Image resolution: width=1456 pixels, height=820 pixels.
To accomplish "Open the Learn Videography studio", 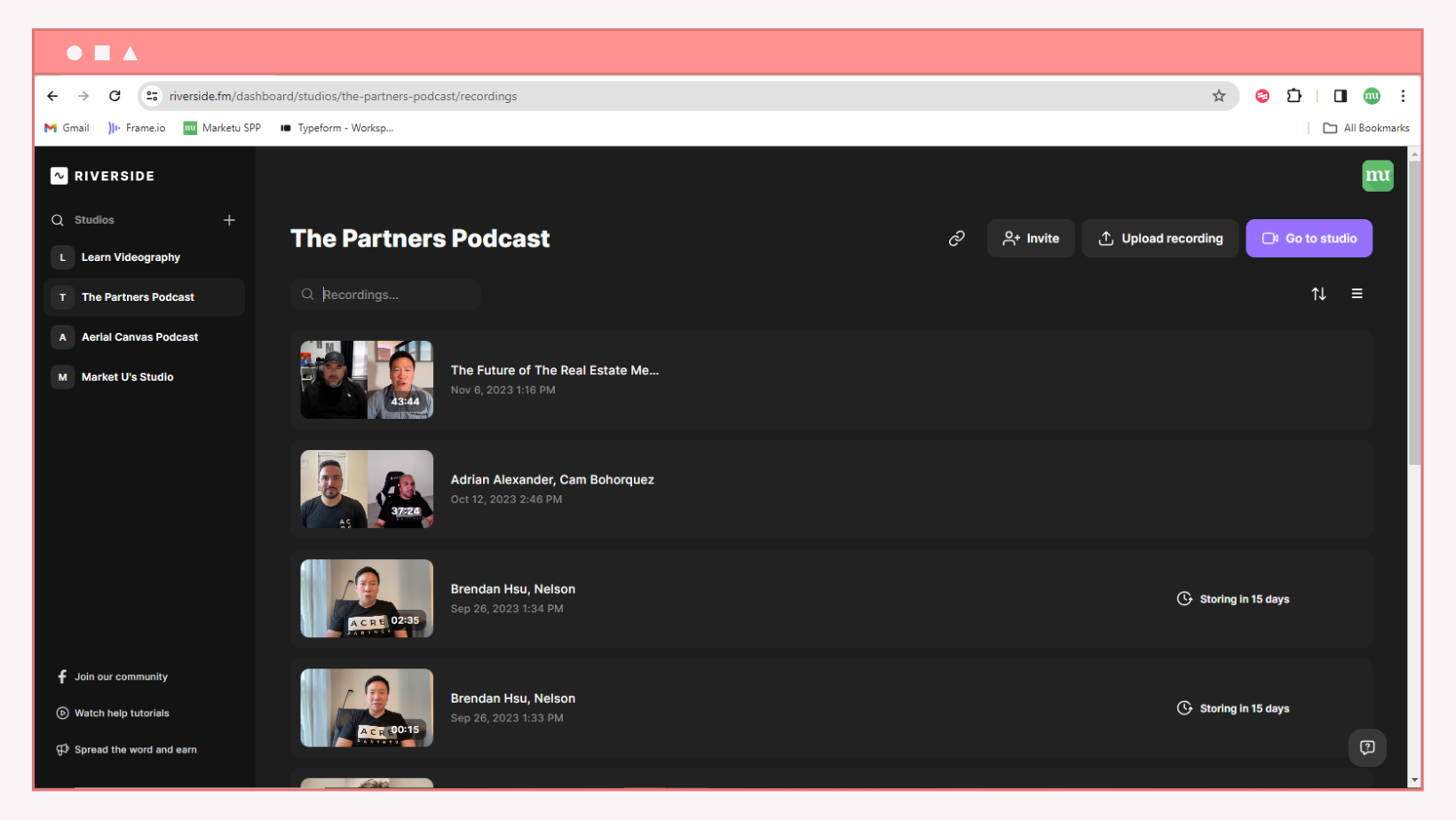I will pos(144,257).
